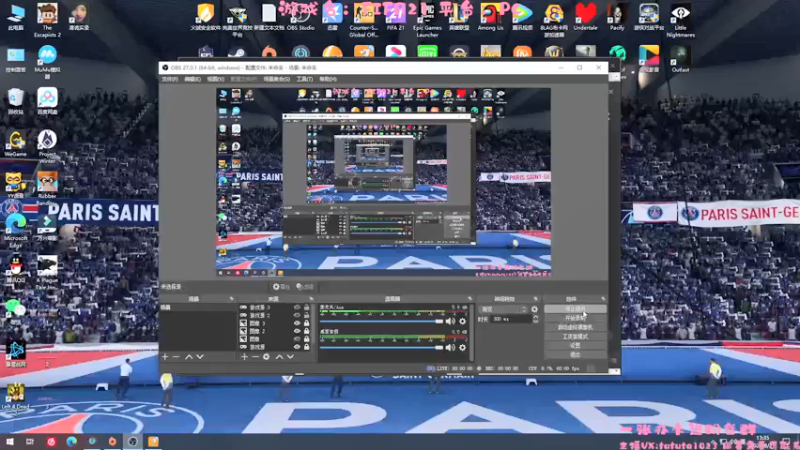800x450 pixels.
Task: Open source 属性 properties button above docks
Action: click(281, 287)
